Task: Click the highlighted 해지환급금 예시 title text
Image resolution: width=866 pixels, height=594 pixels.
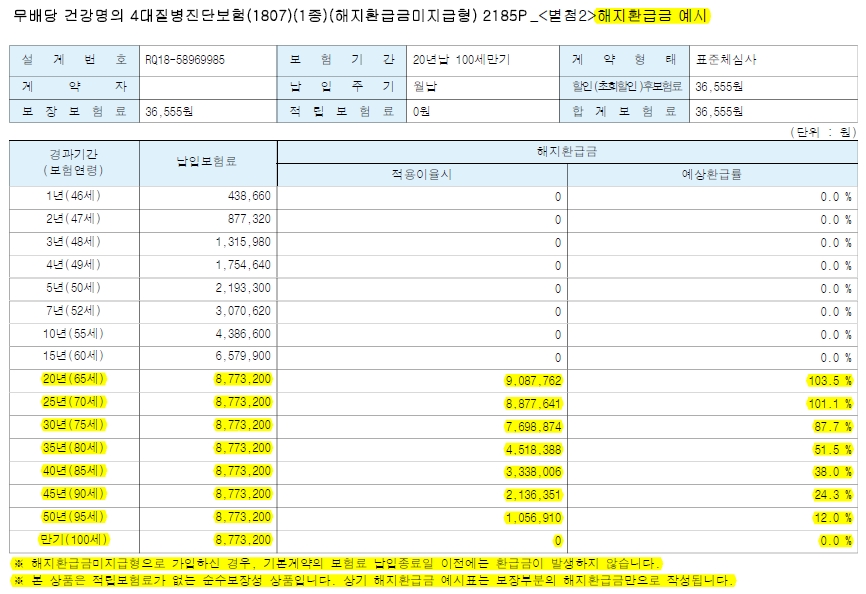Action: click(x=653, y=15)
